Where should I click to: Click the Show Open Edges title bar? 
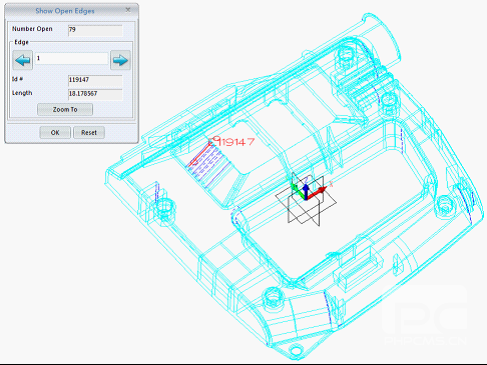[65, 11]
